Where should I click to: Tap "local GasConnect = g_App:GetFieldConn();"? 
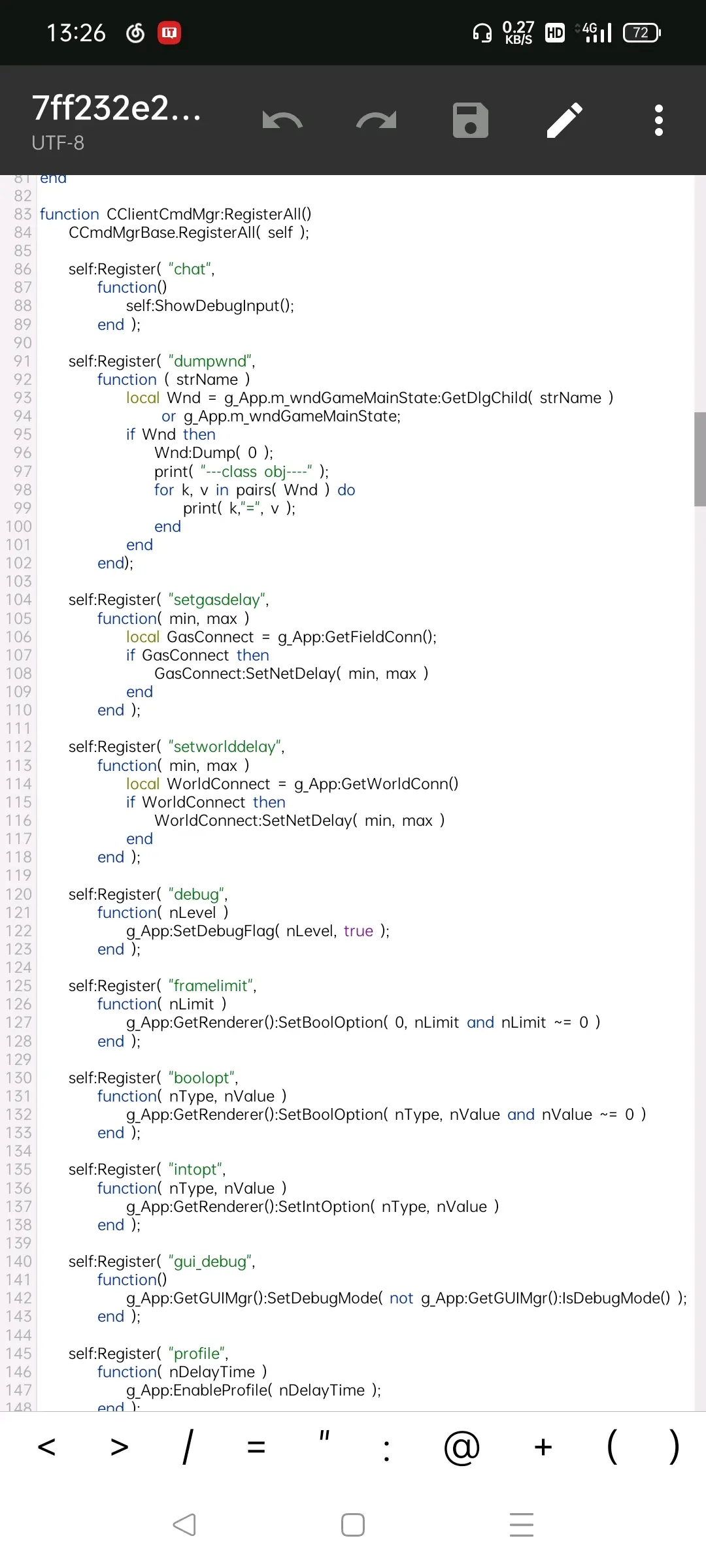tap(281, 637)
